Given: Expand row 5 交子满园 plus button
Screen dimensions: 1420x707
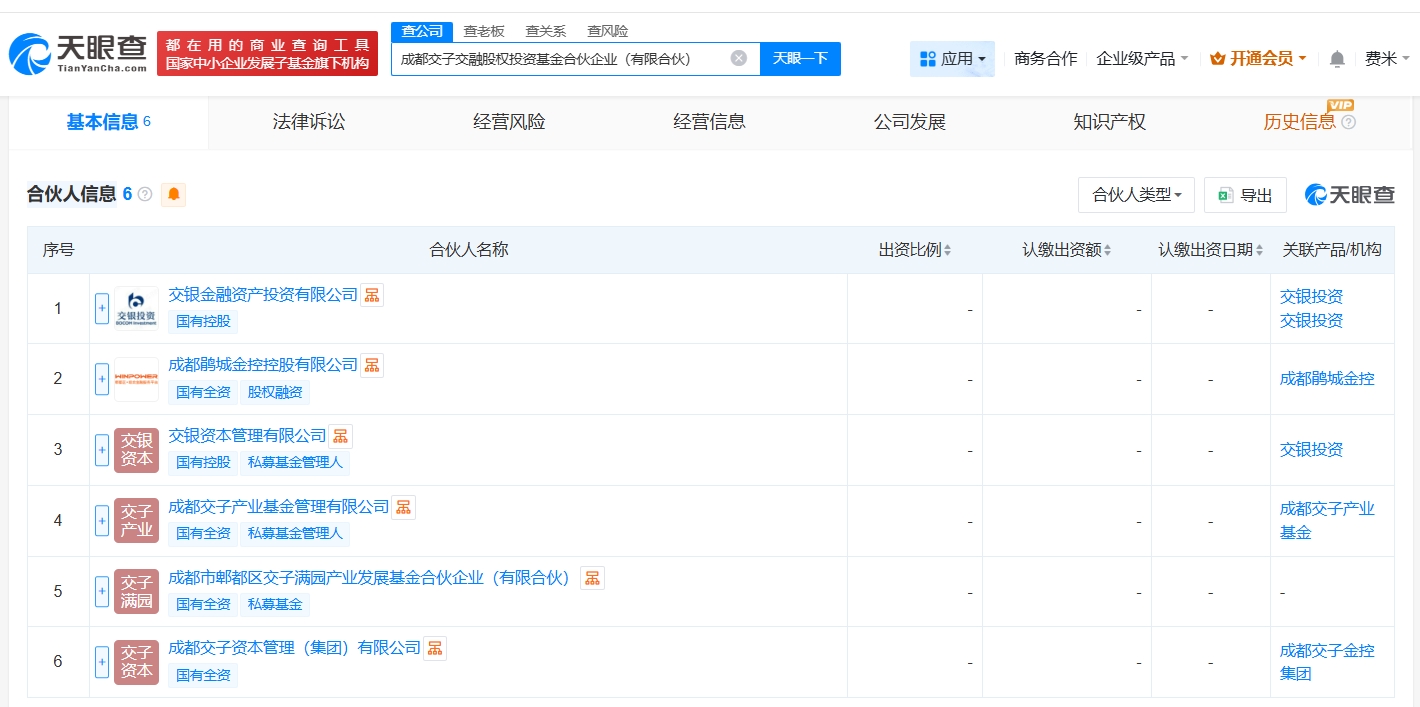Looking at the screenshot, I should click(102, 591).
